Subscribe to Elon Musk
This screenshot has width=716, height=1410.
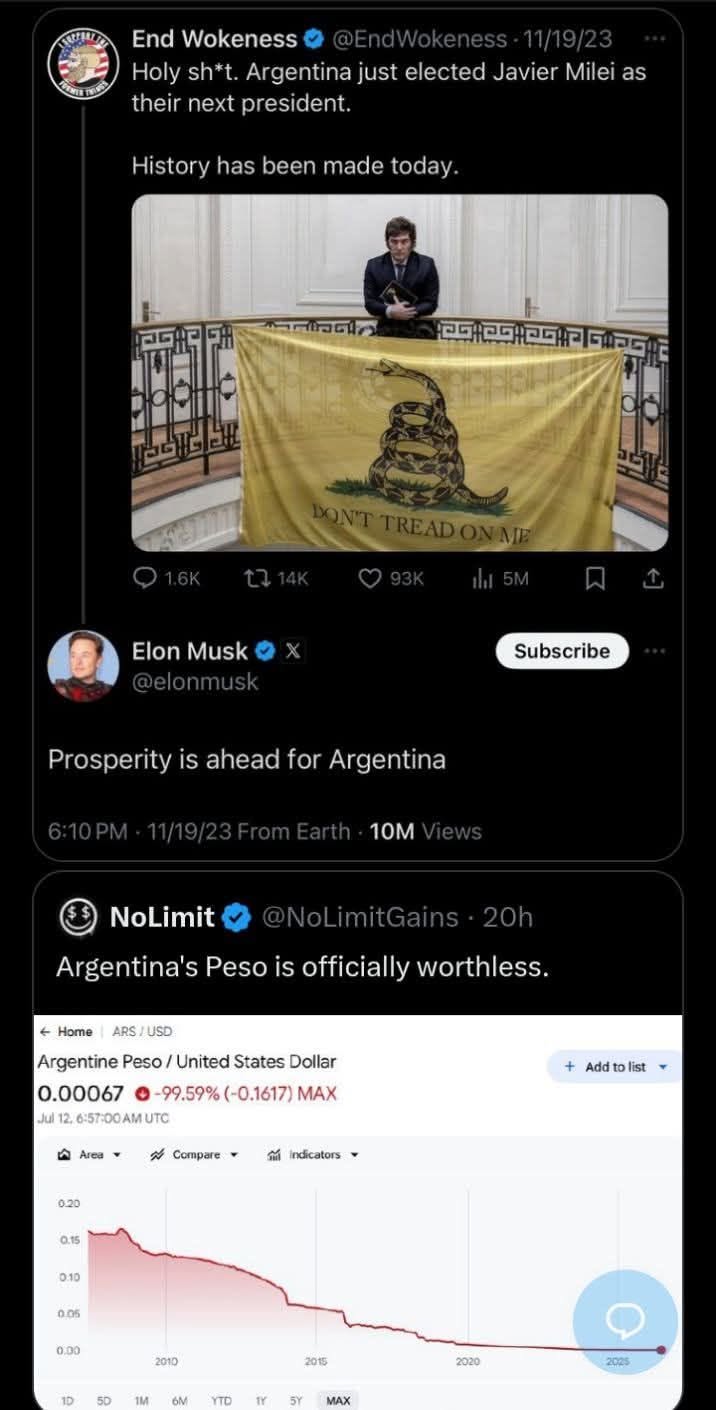coord(562,651)
